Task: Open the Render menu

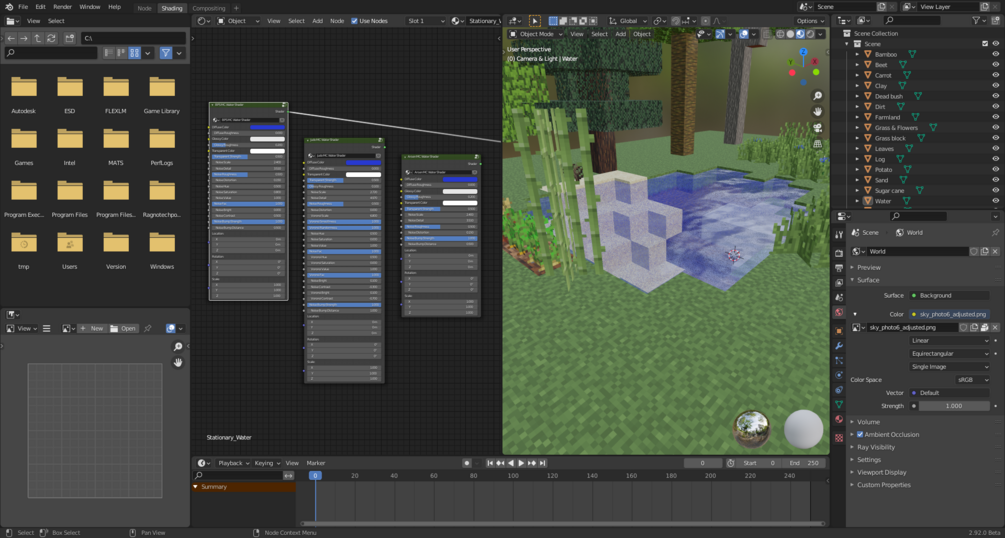Action: point(62,6)
